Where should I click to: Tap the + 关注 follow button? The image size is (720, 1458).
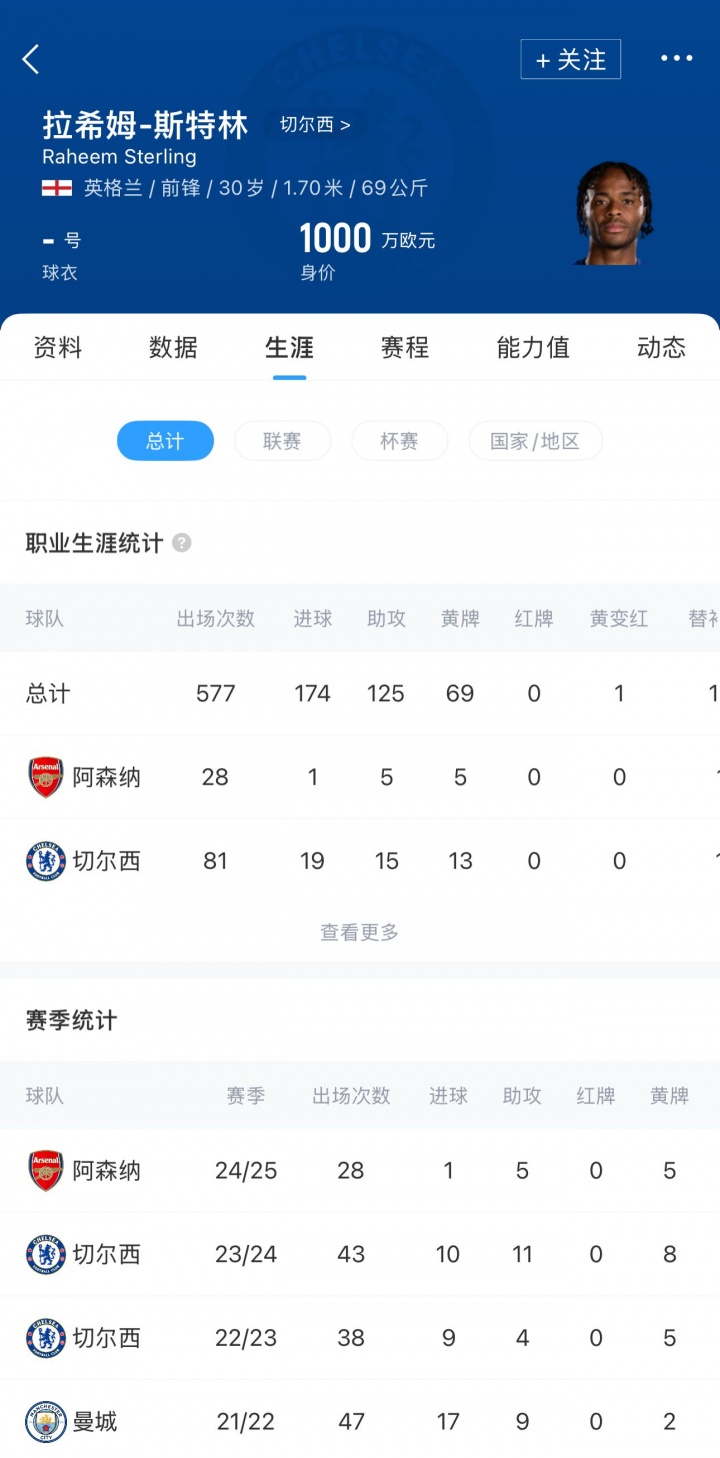click(x=570, y=60)
